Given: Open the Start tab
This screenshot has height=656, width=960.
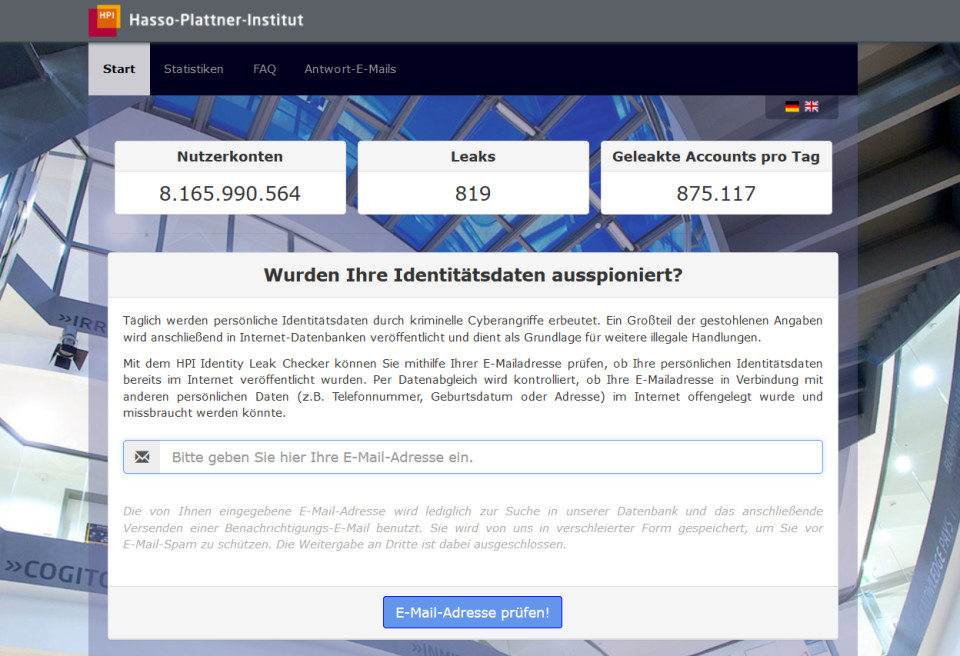Looking at the screenshot, I should point(119,69).
